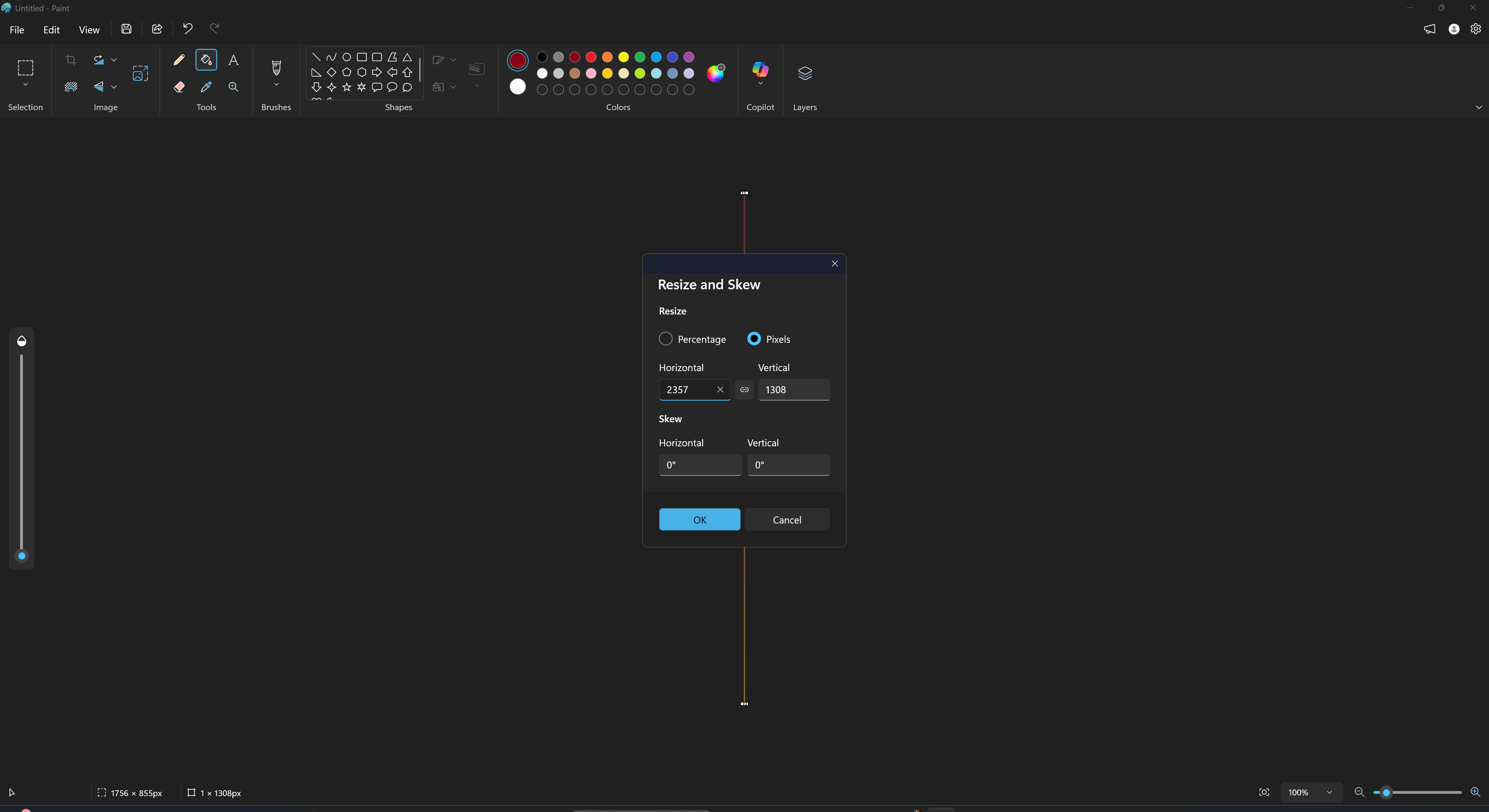The width and height of the screenshot is (1489, 812).
Task: Expand the Brushes dropdown arrow
Action: [276, 85]
